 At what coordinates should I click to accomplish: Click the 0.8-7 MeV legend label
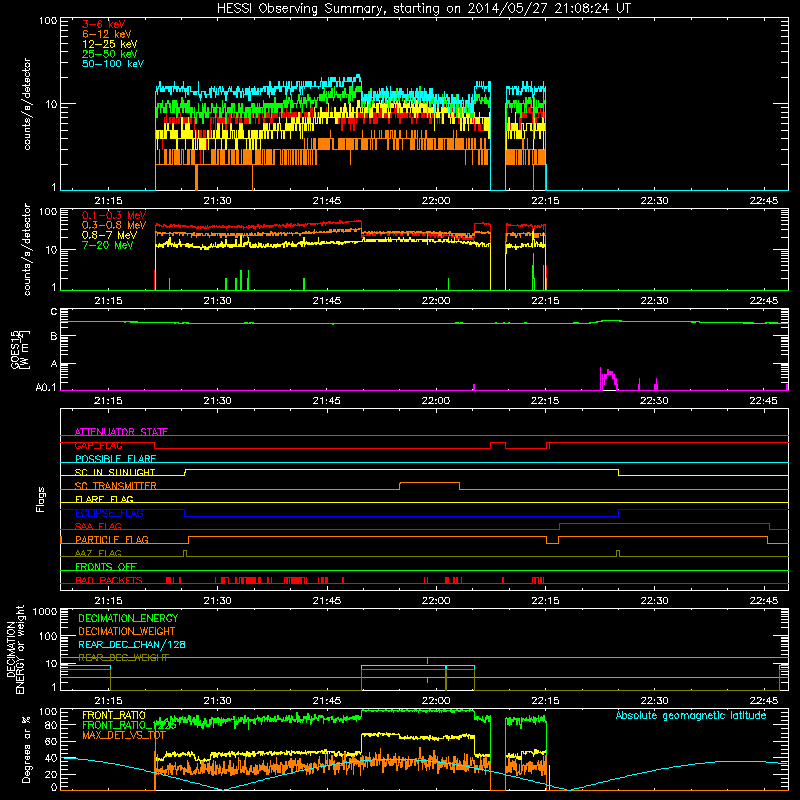[x=109, y=235]
